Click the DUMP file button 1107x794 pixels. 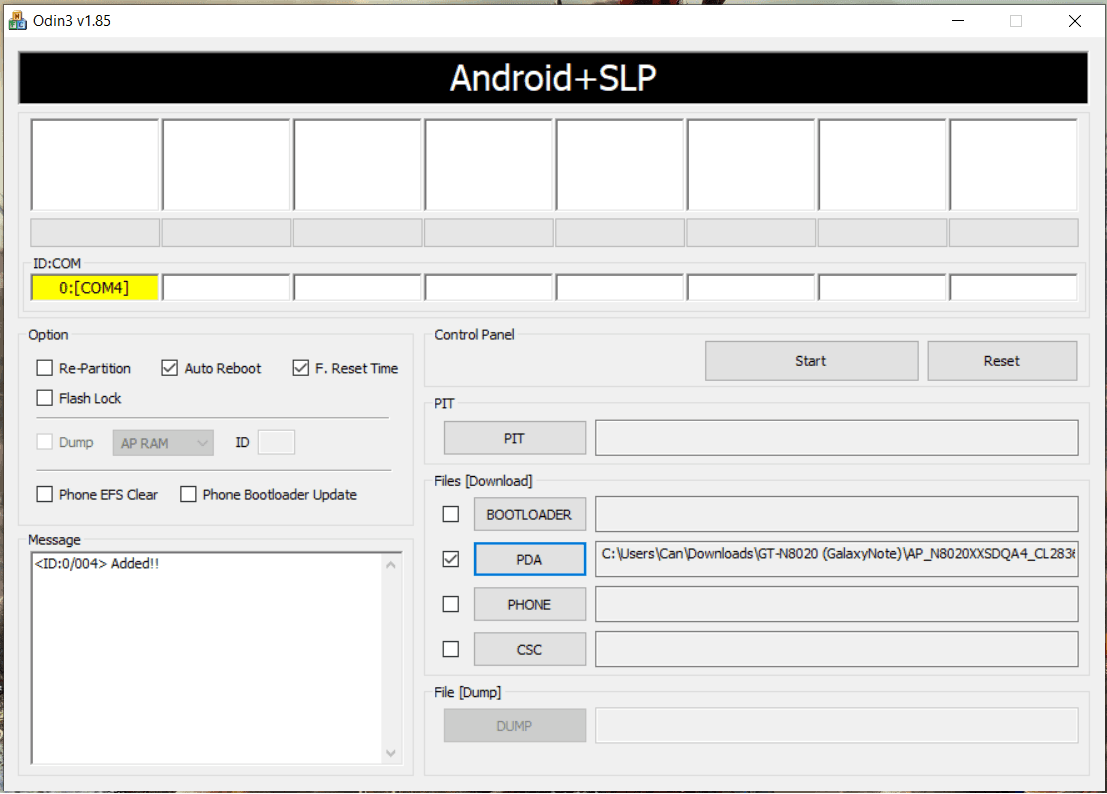pos(515,726)
